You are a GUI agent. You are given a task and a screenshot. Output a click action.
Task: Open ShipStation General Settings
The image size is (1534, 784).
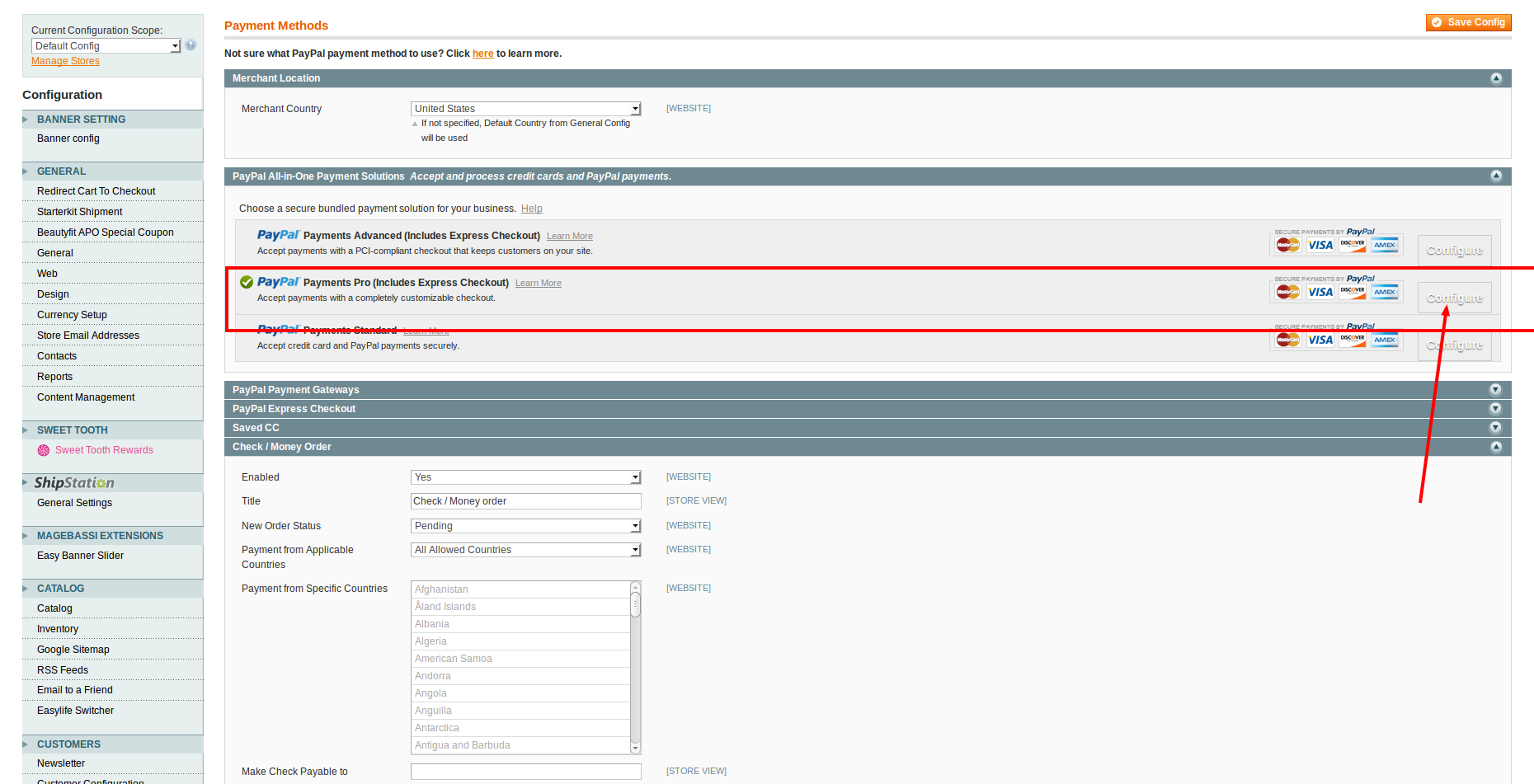pos(74,503)
